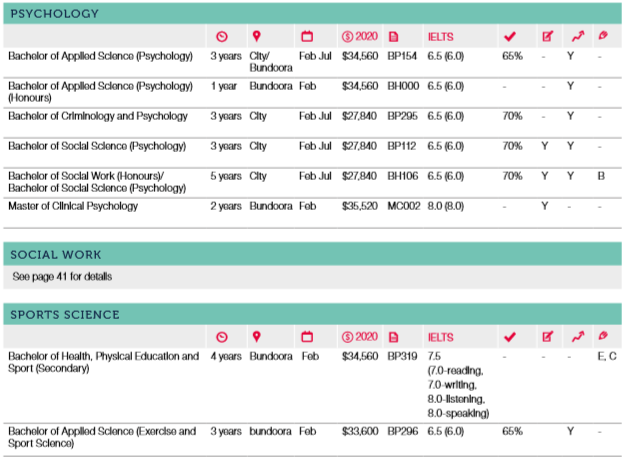Open Master of Clinical Psychology course
The height and width of the screenshot is (457, 625).
point(73,206)
